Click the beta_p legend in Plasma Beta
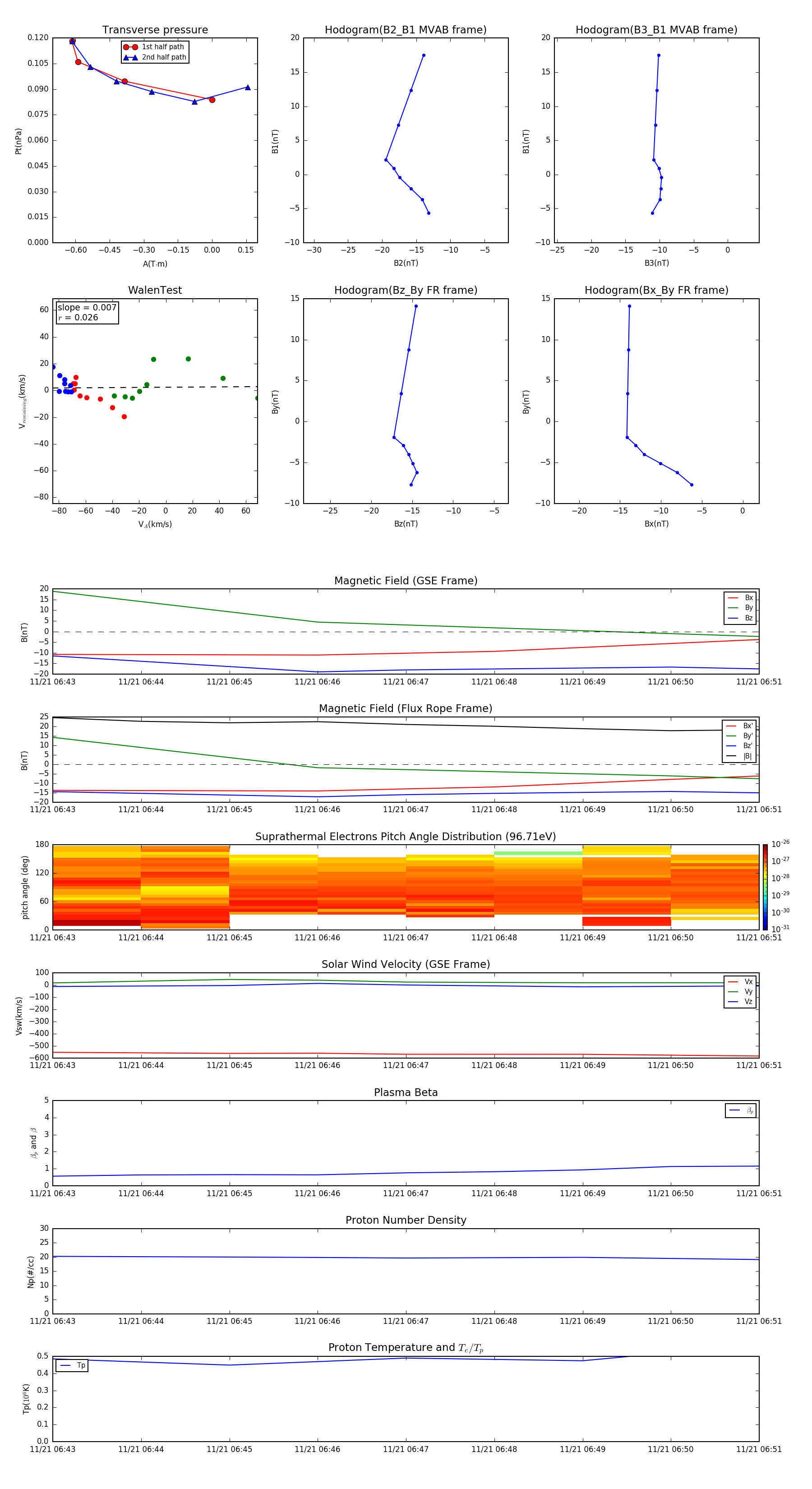812x1489 pixels. click(x=741, y=1110)
